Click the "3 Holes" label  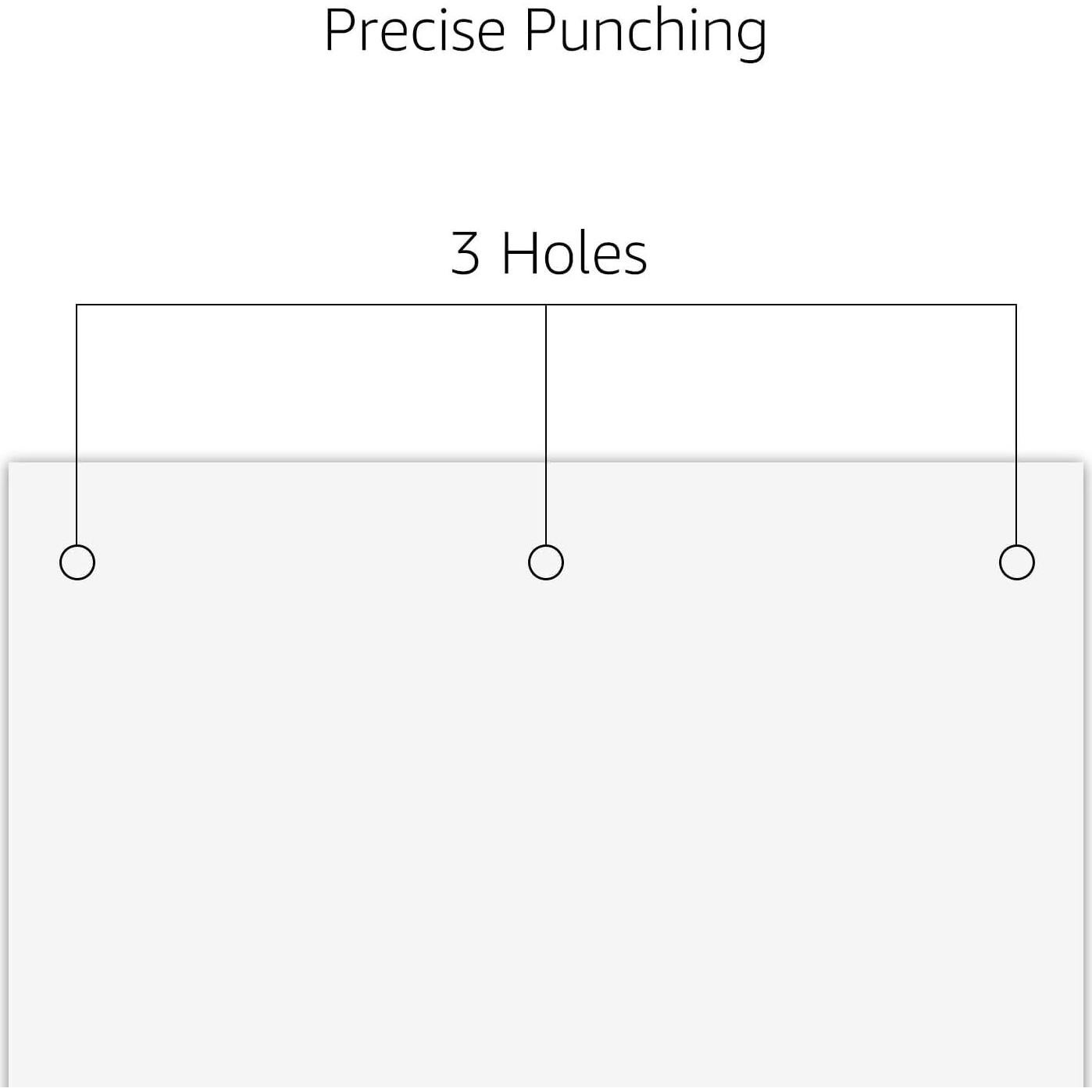click(x=549, y=254)
